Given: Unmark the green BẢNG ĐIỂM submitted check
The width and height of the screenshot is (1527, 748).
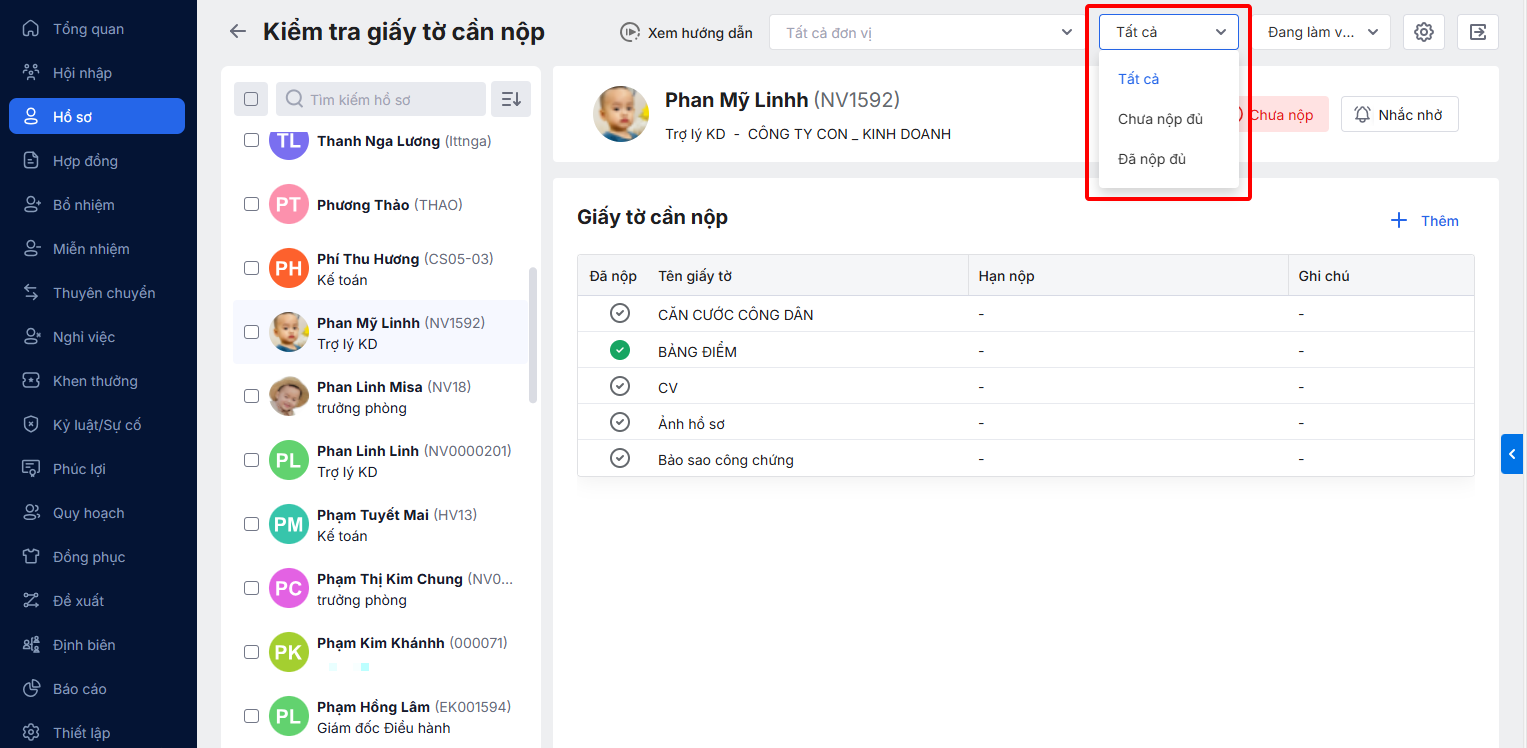Looking at the screenshot, I should 620,351.
